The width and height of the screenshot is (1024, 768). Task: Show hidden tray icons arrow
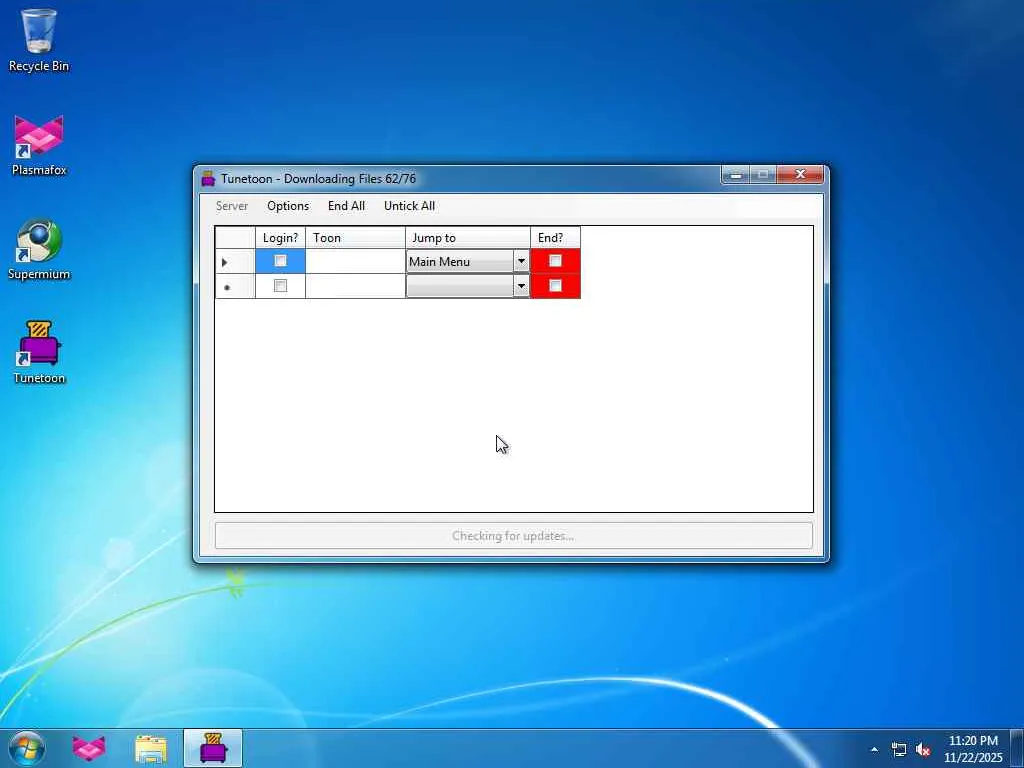(874, 749)
